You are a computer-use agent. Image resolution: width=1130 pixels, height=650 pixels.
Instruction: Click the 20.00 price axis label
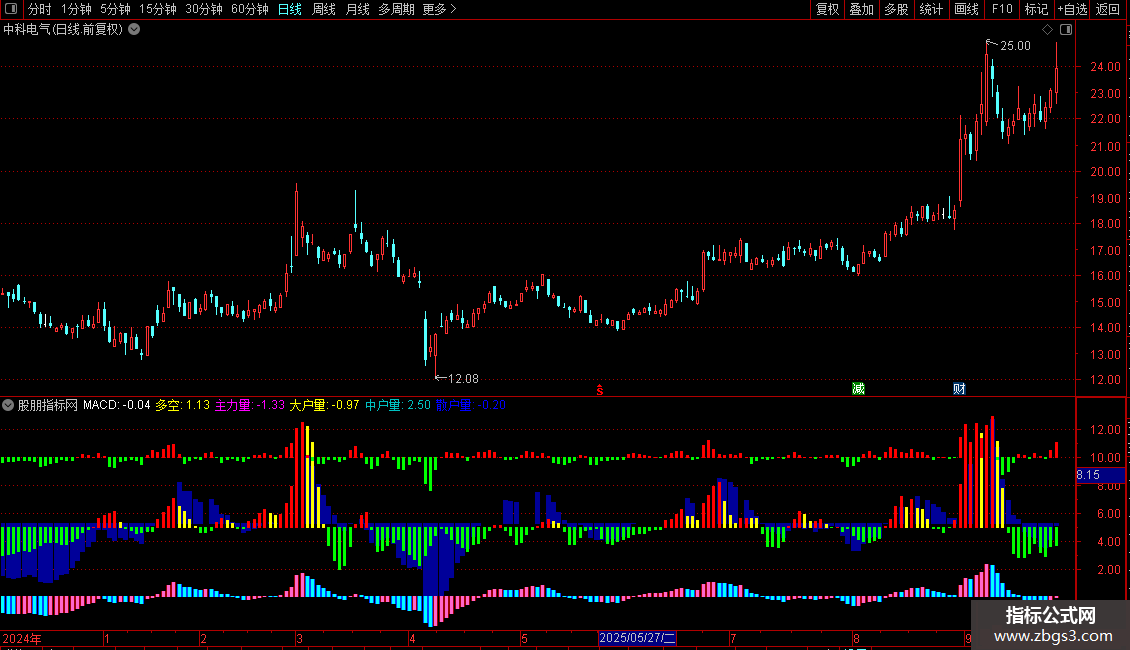(x=1105, y=172)
